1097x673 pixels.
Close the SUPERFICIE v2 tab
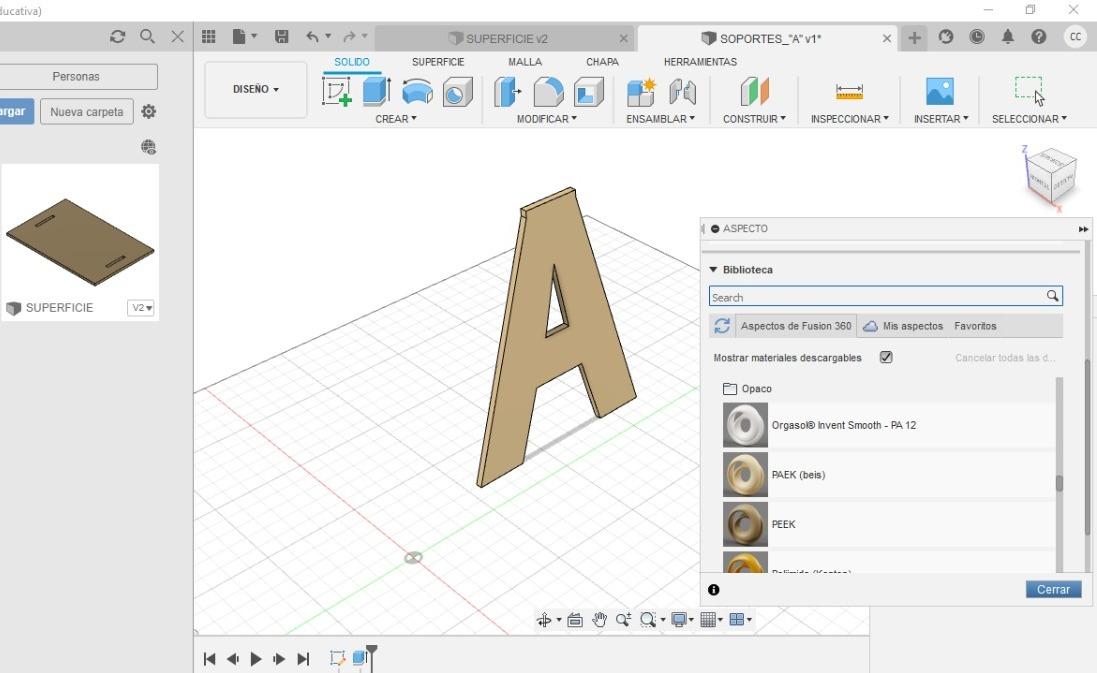tap(623, 38)
